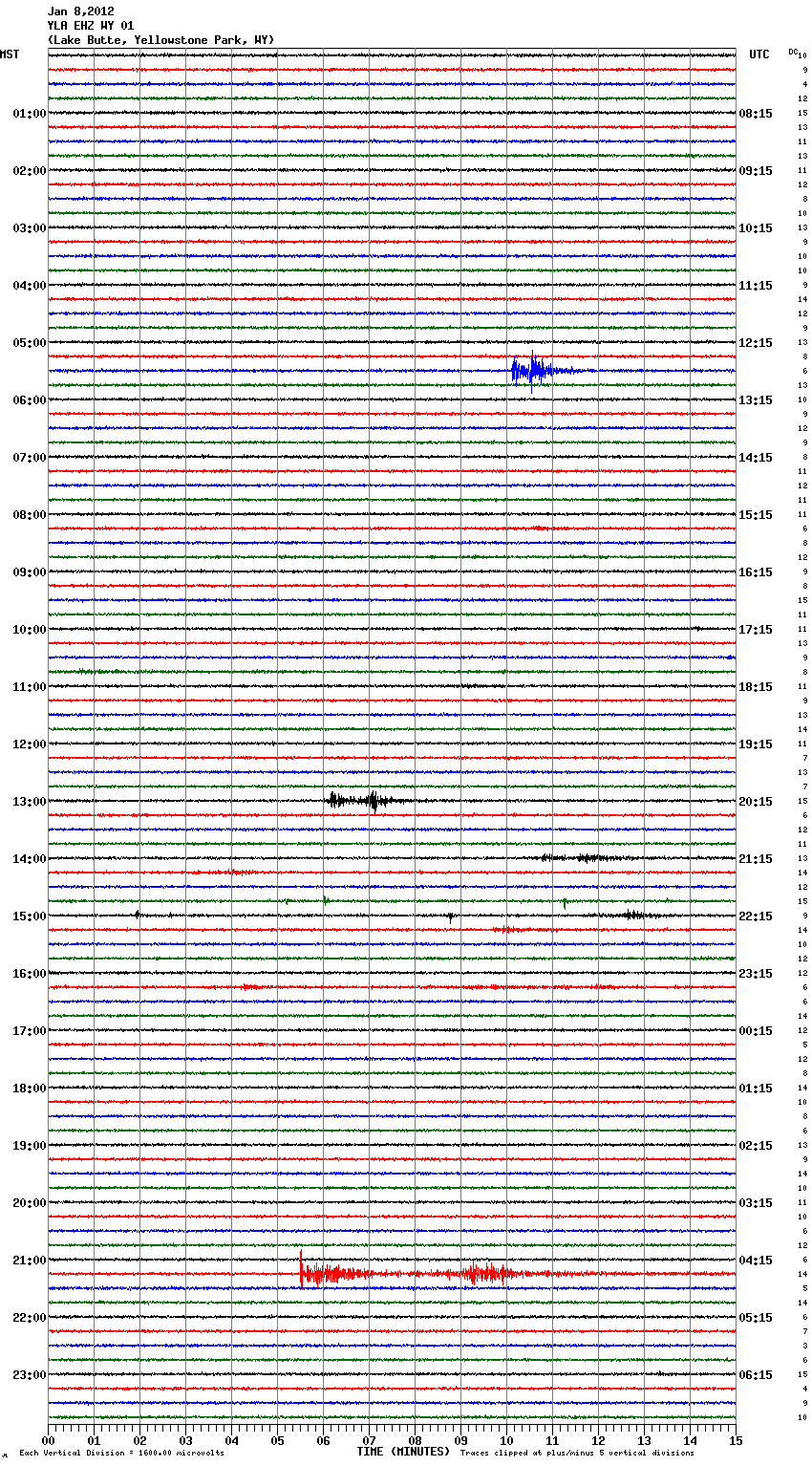Viewport: 812px width, 1466px height.
Task: Select the 01:00 MST row label
Action: (x=29, y=114)
